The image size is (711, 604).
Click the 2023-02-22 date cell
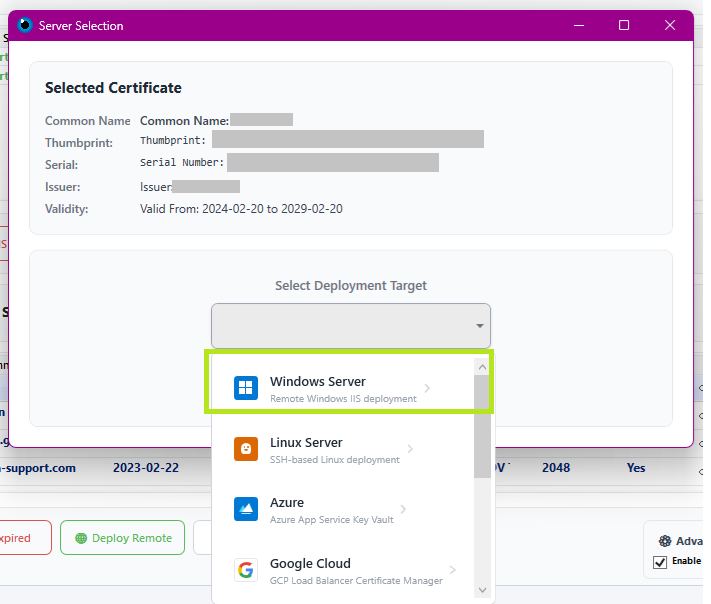coord(146,468)
